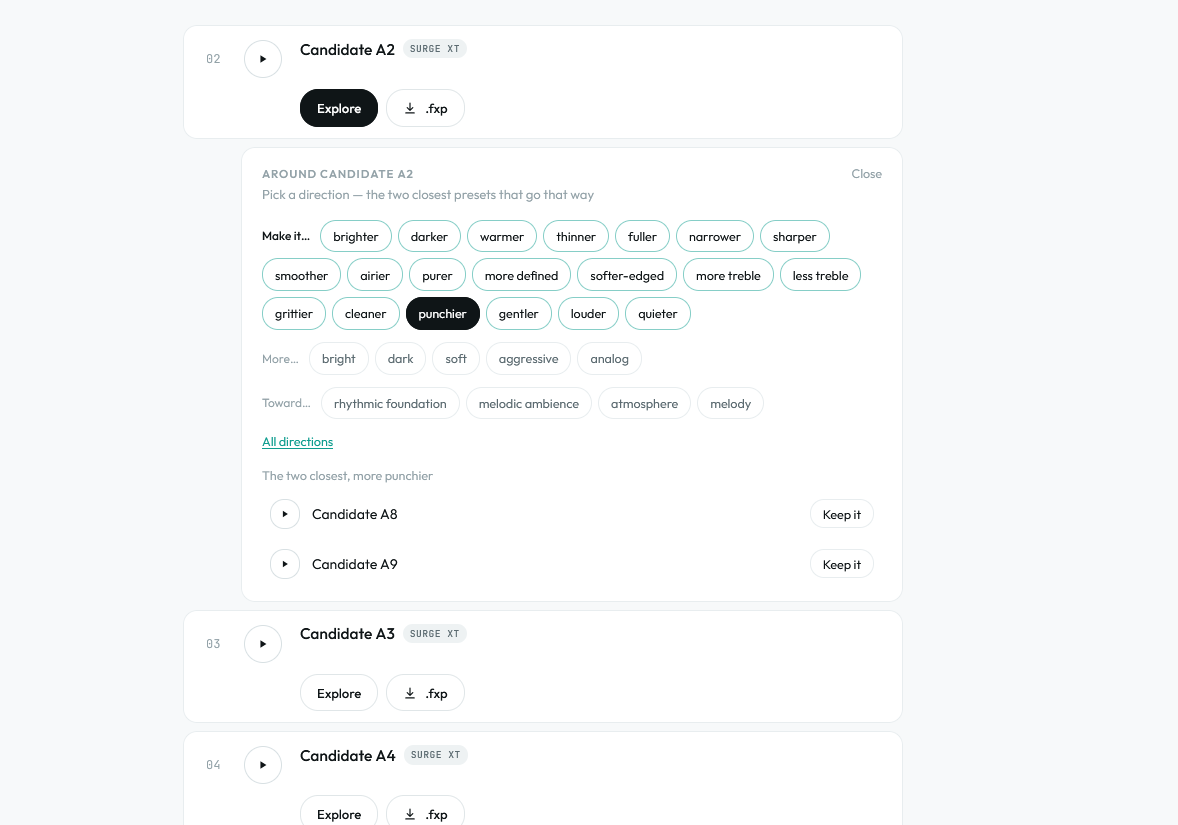1178x825 pixels.
Task: Select the sharper direction
Action: (x=795, y=237)
